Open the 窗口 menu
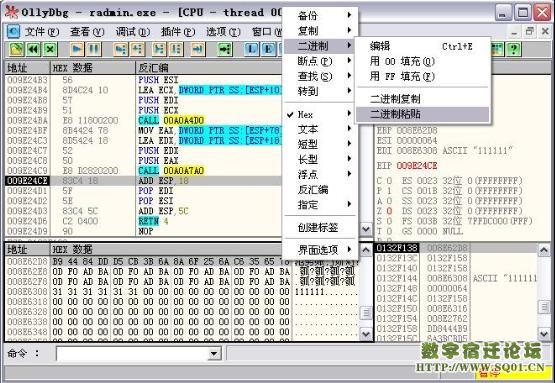This screenshot has height=383, width=555. pyautogui.click(x=266, y=32)
